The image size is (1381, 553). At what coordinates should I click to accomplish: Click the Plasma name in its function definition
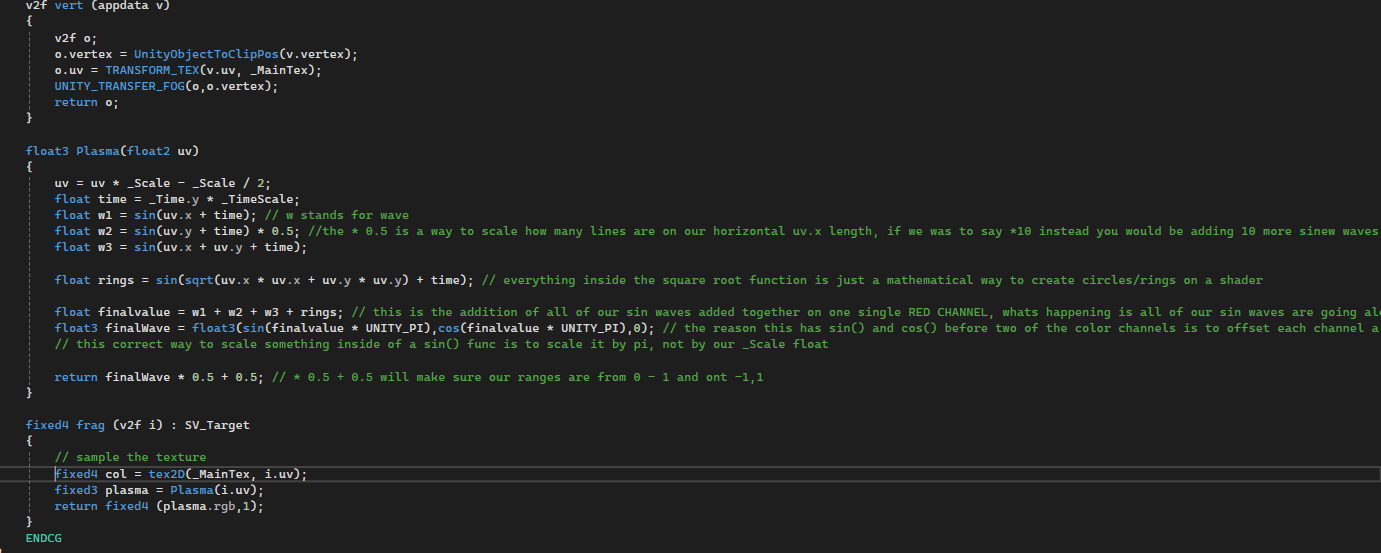tap(97, 151)
